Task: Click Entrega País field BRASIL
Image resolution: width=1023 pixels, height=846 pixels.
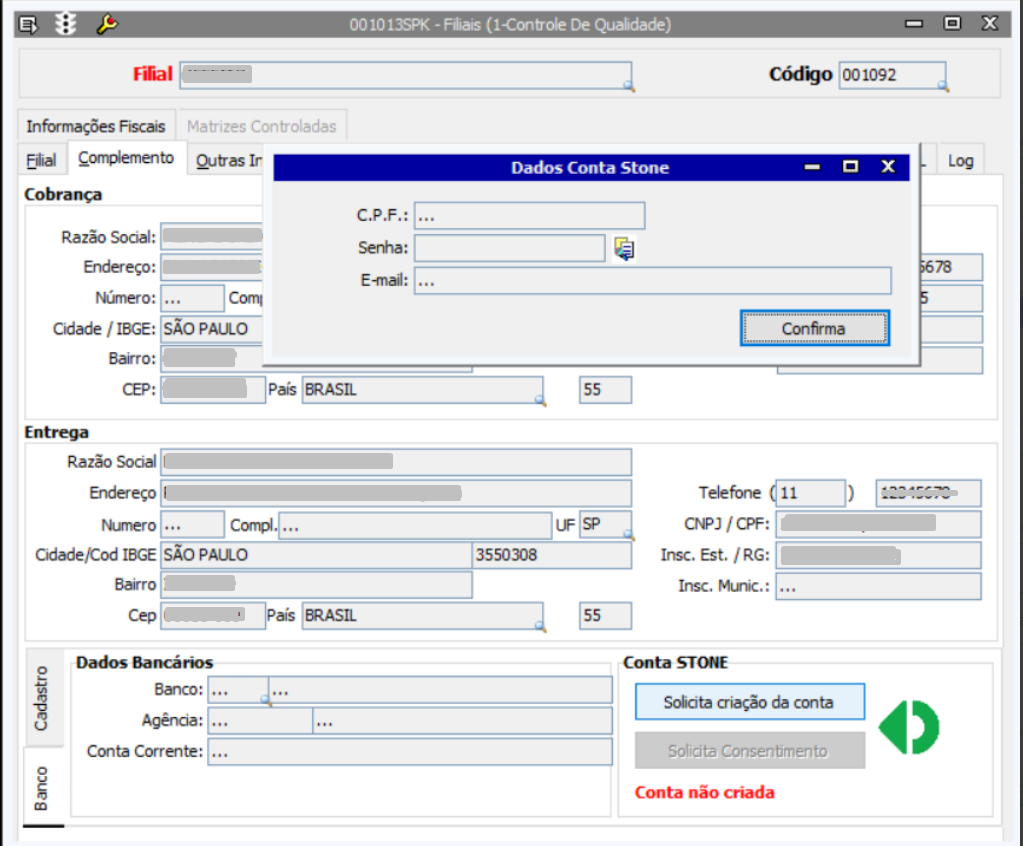Action: [x=422, y=616]
